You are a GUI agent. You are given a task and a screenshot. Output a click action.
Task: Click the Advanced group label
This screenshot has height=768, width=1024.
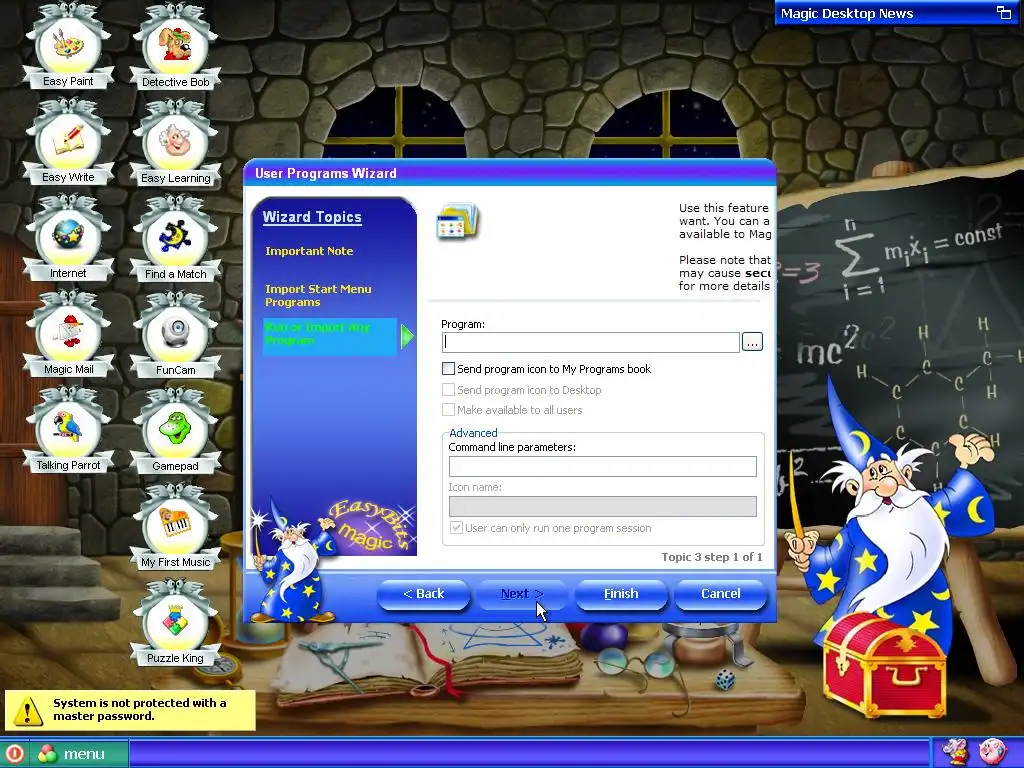click(473, 433)
